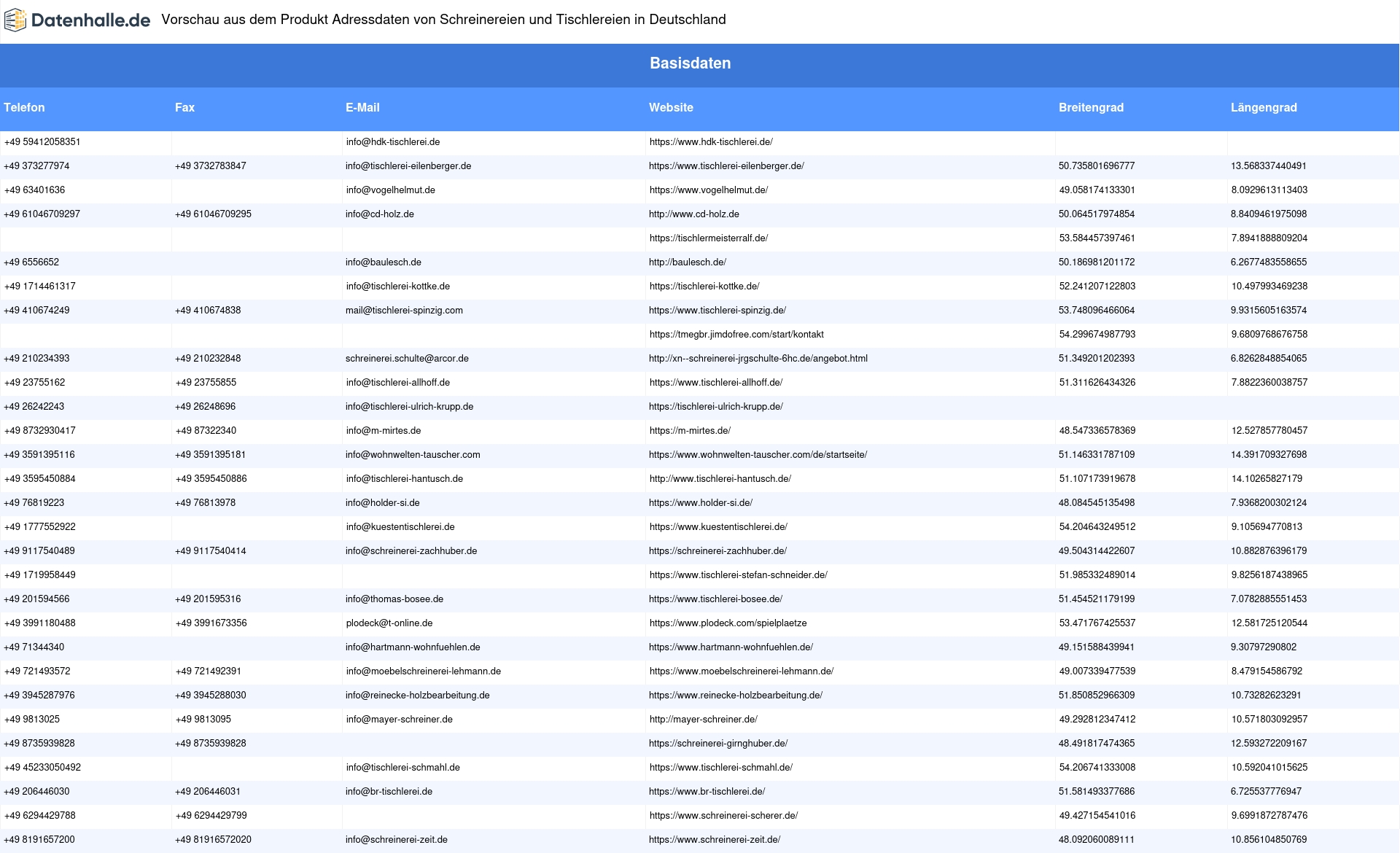Click the Längengrad column header
This screenshot has width=1400, height=853.
[1264, 107]
